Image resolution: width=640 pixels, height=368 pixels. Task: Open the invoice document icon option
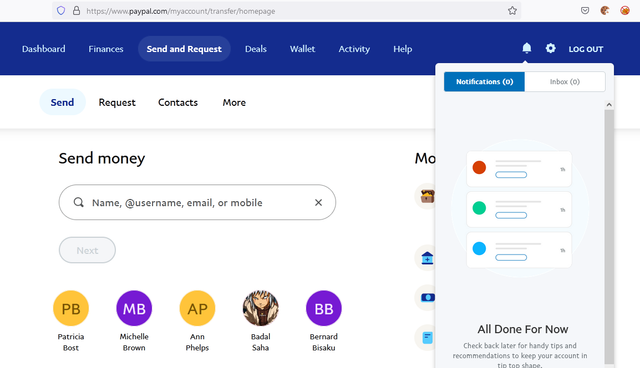point(427,337)
